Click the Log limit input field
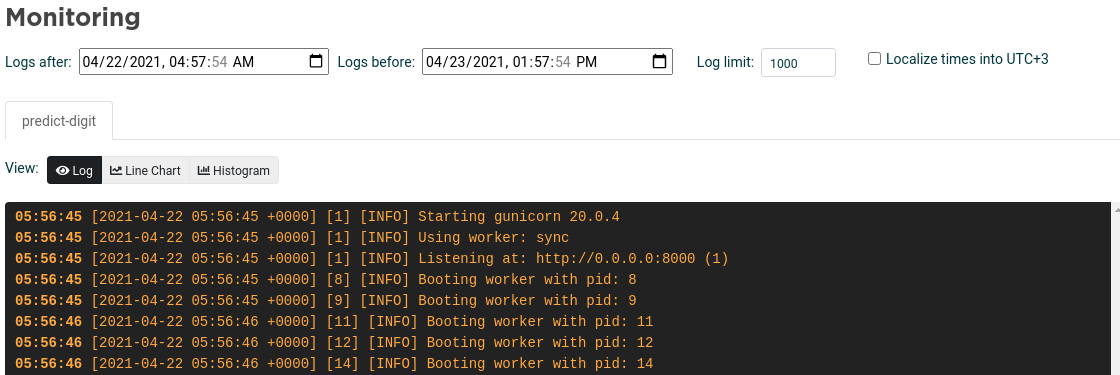This screenshot has height=375, width=1120. [x=798, y=63]
